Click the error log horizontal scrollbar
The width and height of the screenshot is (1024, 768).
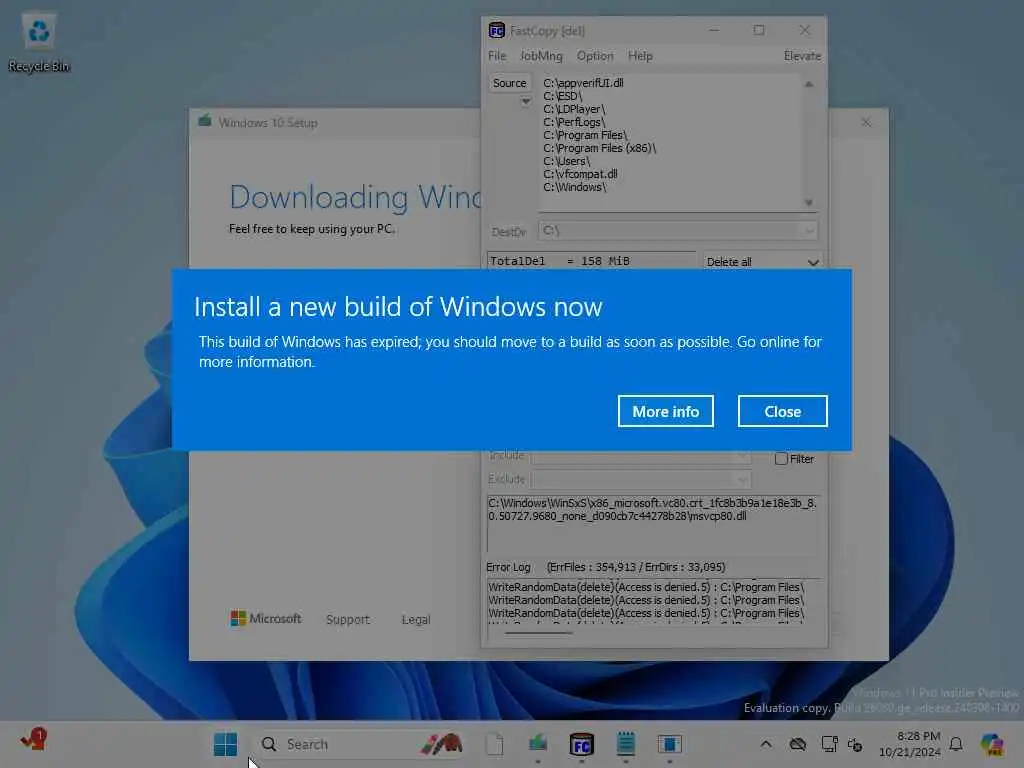coord(539,632)
